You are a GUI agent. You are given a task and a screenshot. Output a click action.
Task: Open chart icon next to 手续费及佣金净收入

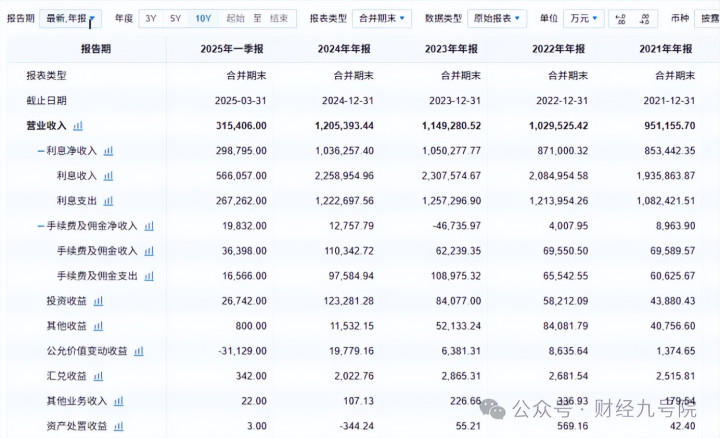[149, 226]
